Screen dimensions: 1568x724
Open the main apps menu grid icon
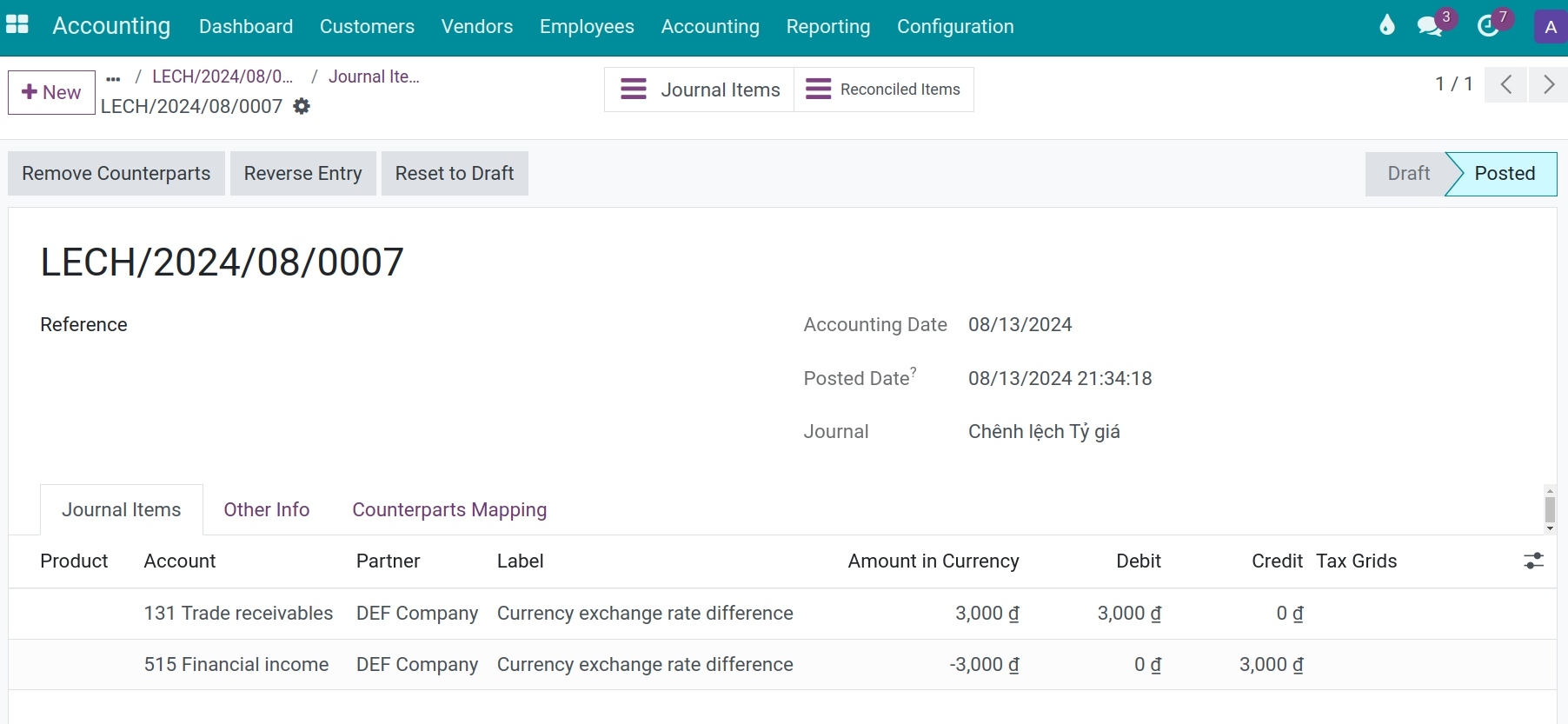pyautogui.click(x=17, y=25)
